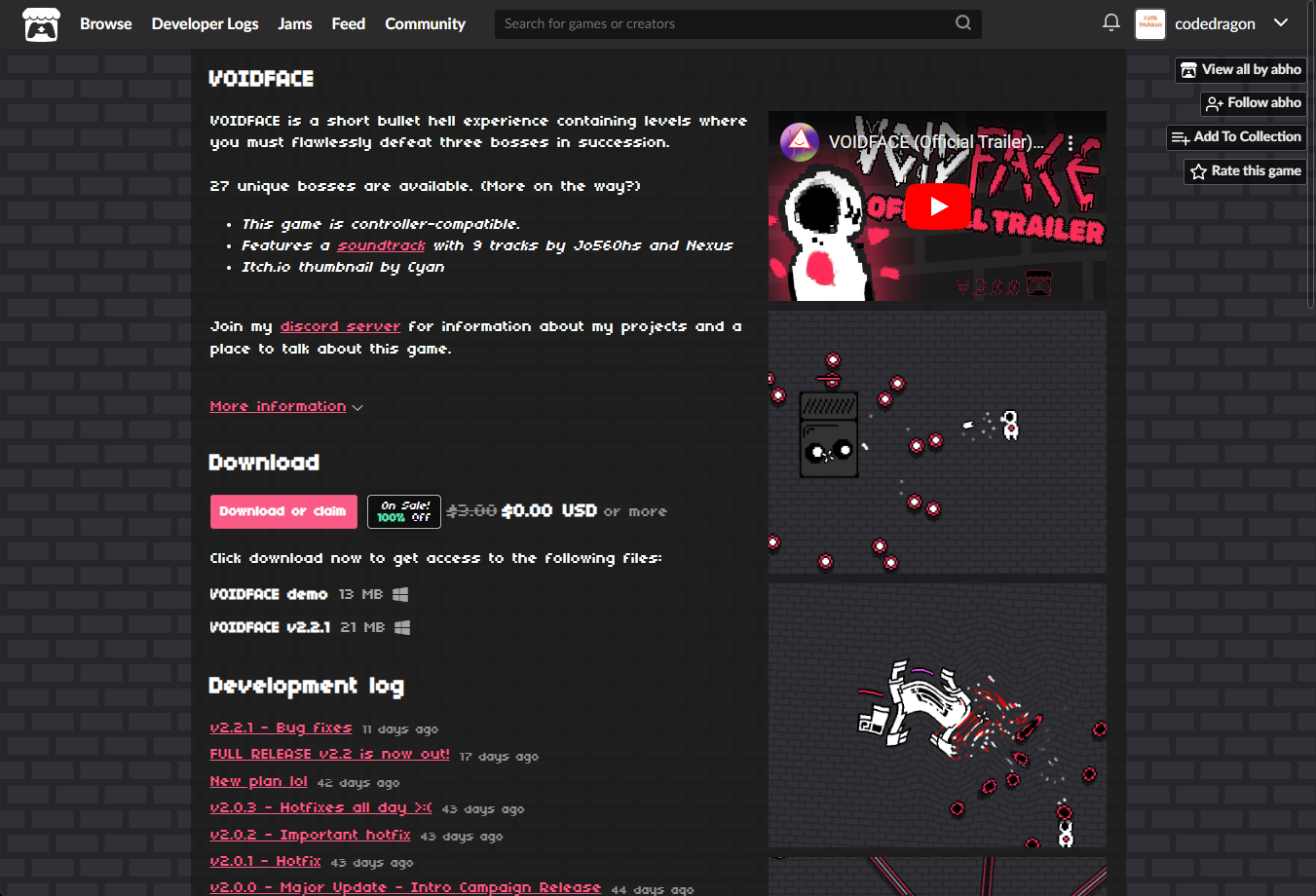The height and width of the screenshot is (896, 1316).
Task: Open v2.0.3 Hotfixes all day devlog
Action: [x=320, y=807]
